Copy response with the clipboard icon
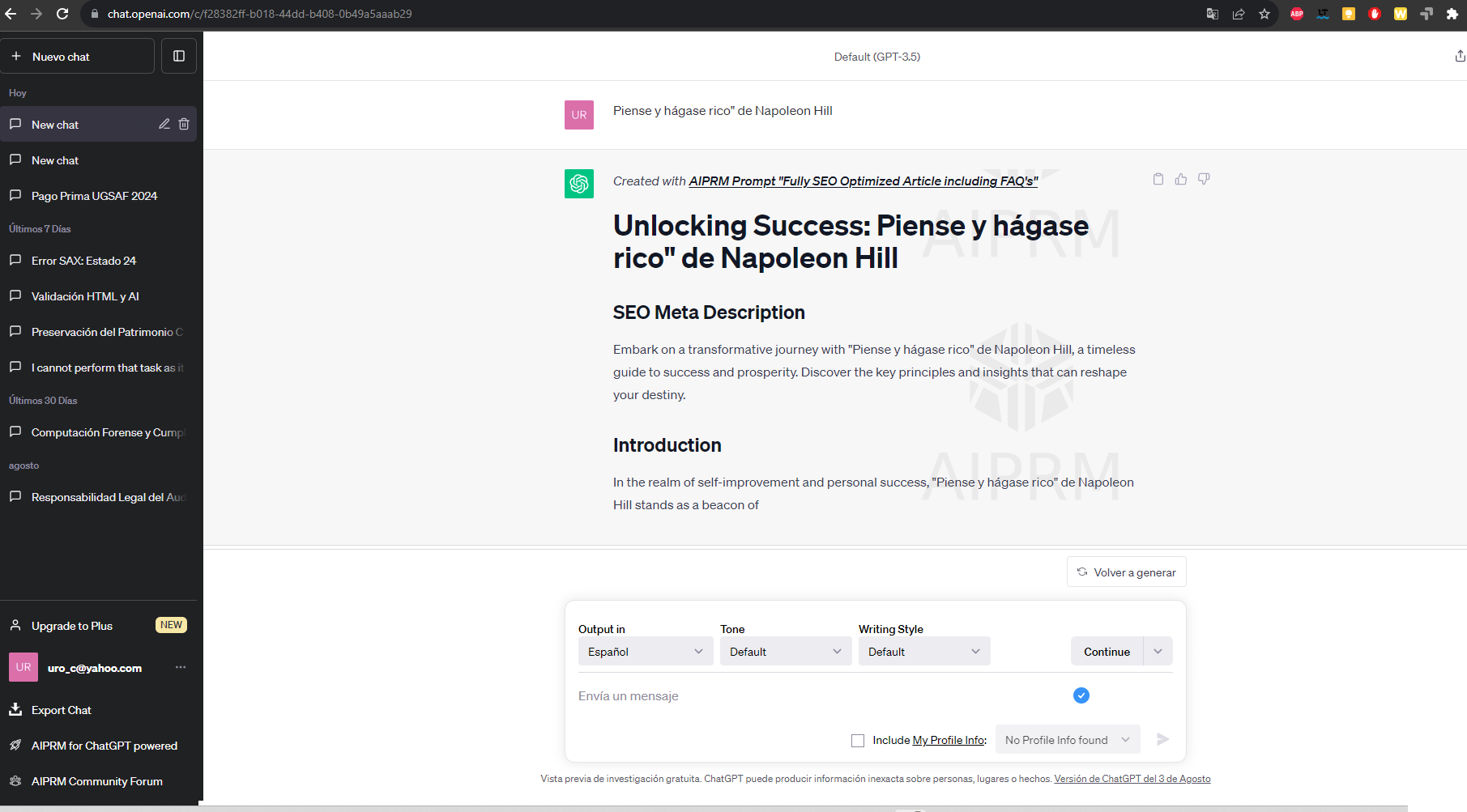1467x812 pixels. point(1158,179)
